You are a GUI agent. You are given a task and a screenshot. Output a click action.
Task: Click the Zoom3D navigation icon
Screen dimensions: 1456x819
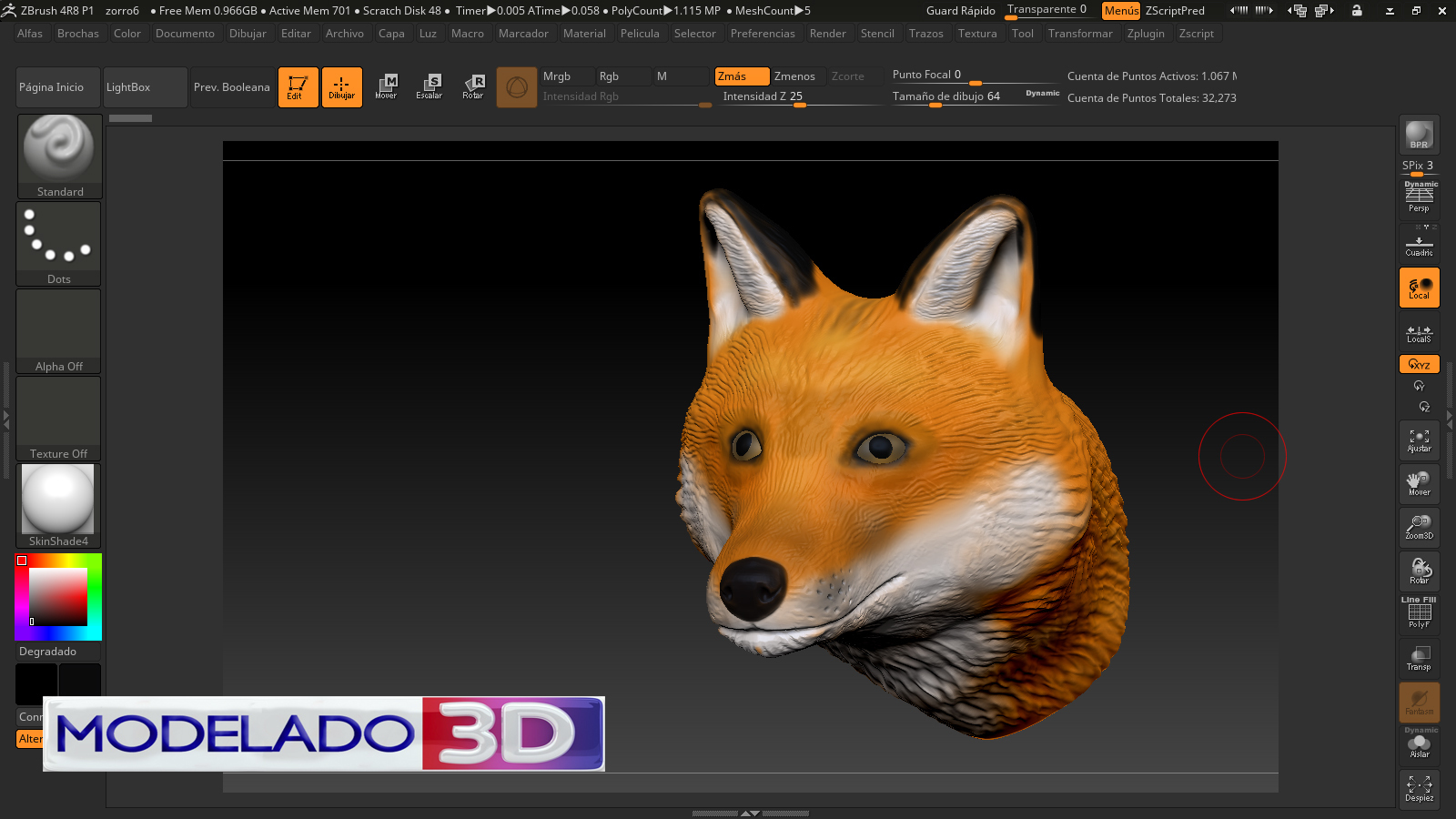point(1419,527)
